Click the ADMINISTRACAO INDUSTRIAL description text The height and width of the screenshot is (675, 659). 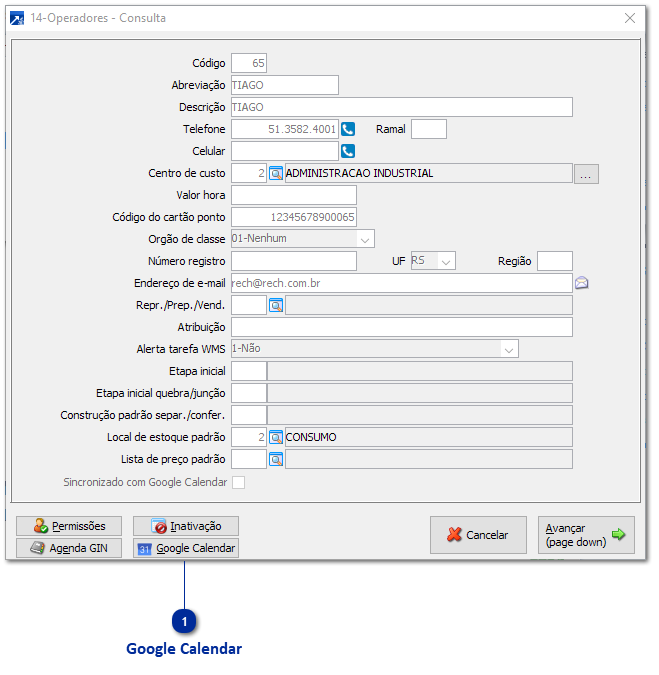pyautogui.click(x=359, y=173)
